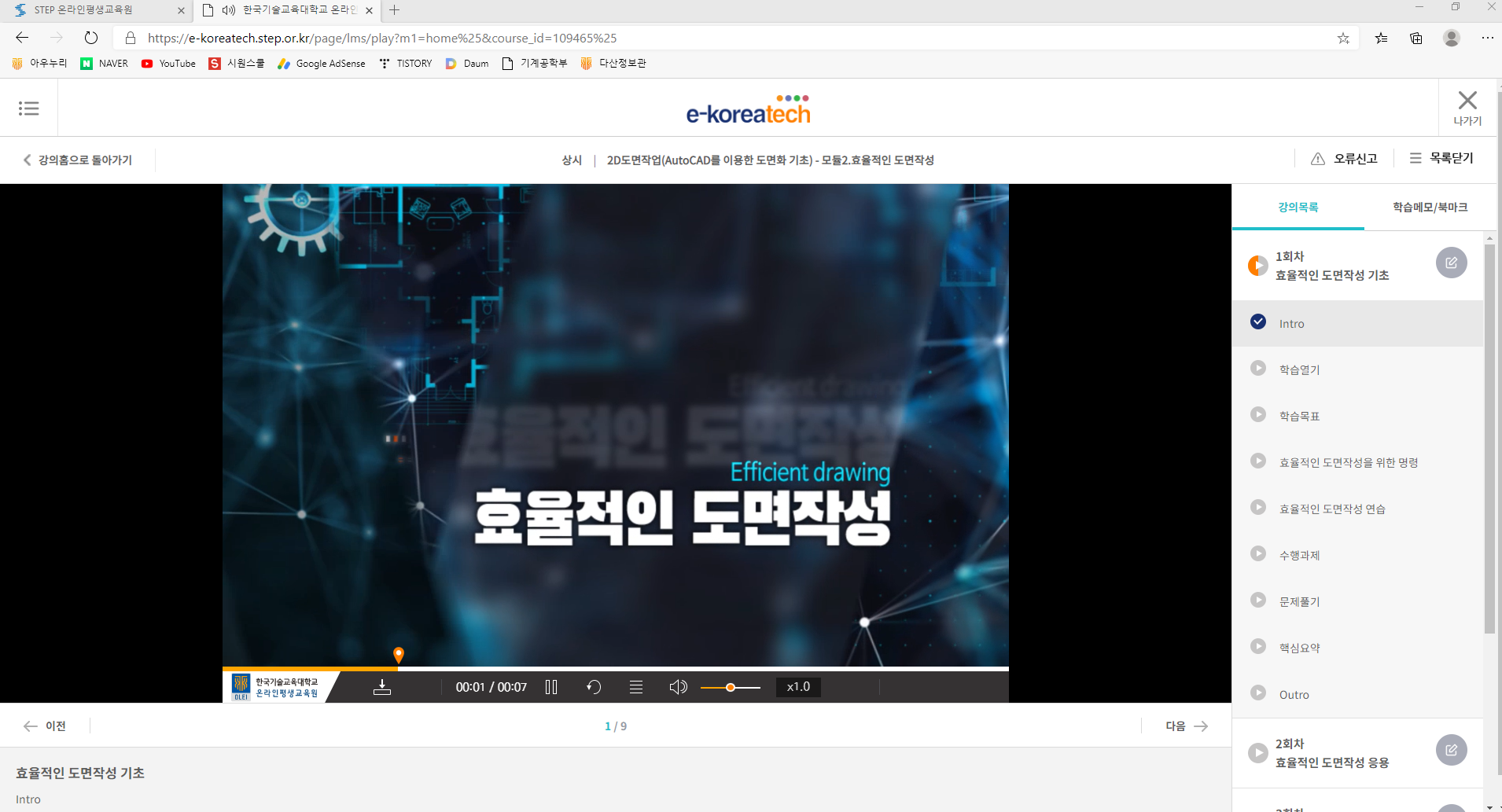Click play icon beside 수행과제
The width and height of the screenshot is (1502, 812).
[x=1258, y=553]
